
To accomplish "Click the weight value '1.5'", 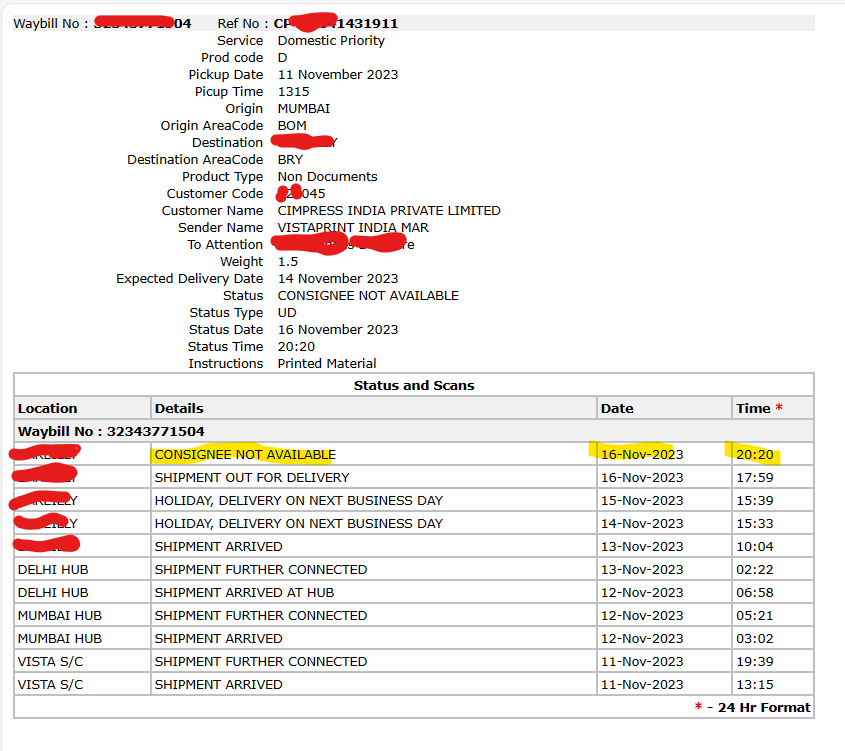I will point(288,262).
